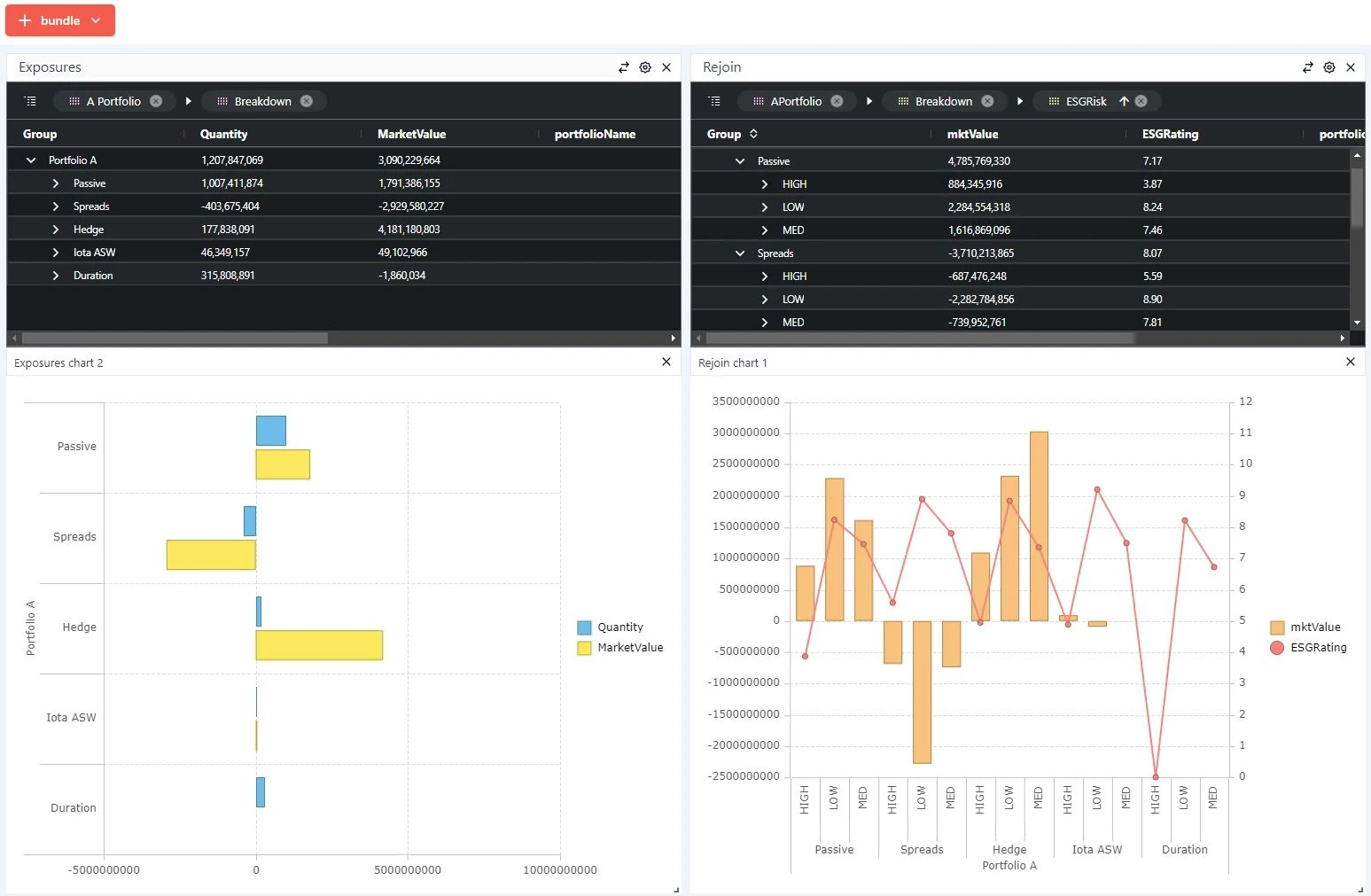Collapse Passive group in Rejoin grid
Viewport: 1371px width, 896px height.
740,161
